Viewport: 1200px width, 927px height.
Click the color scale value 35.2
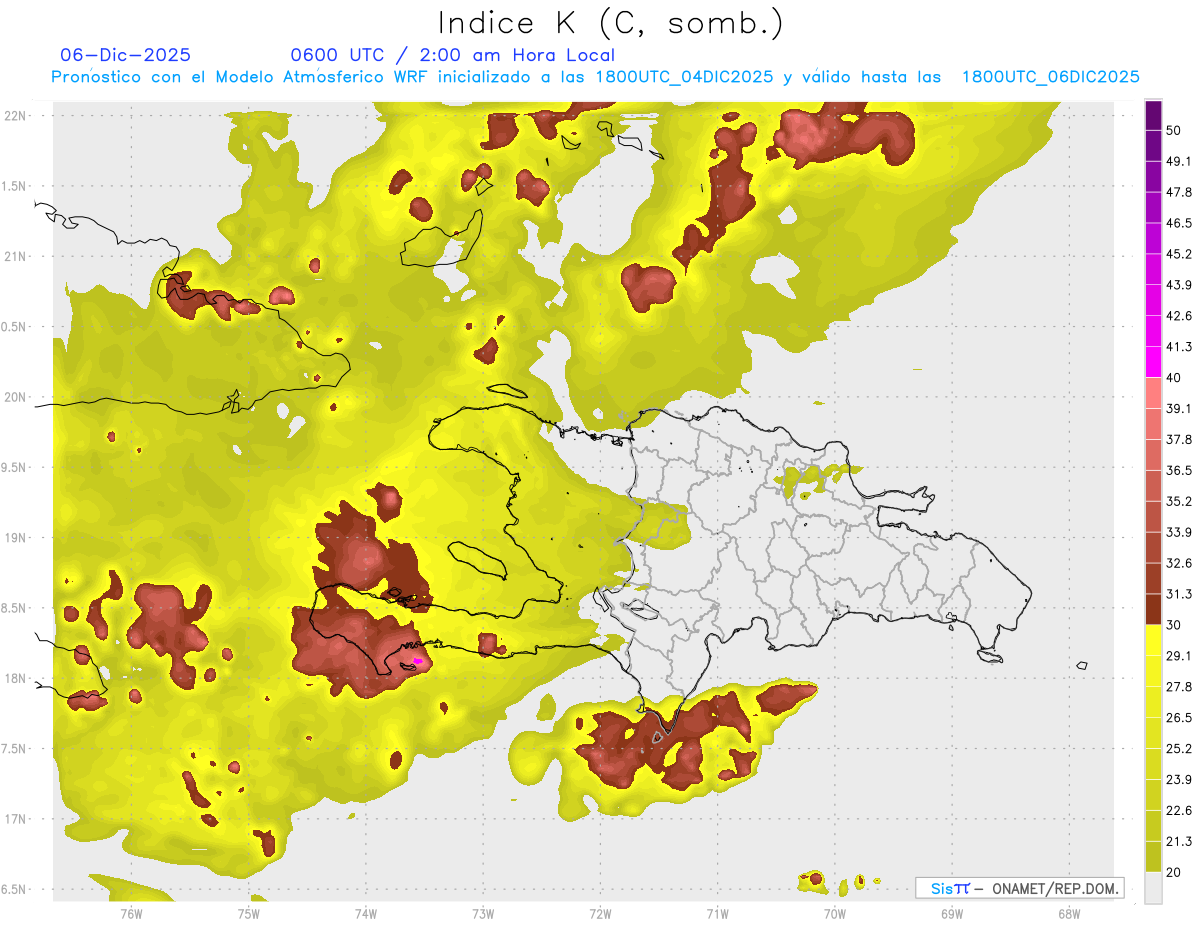pyautogui.click(x=1179, y=501)
